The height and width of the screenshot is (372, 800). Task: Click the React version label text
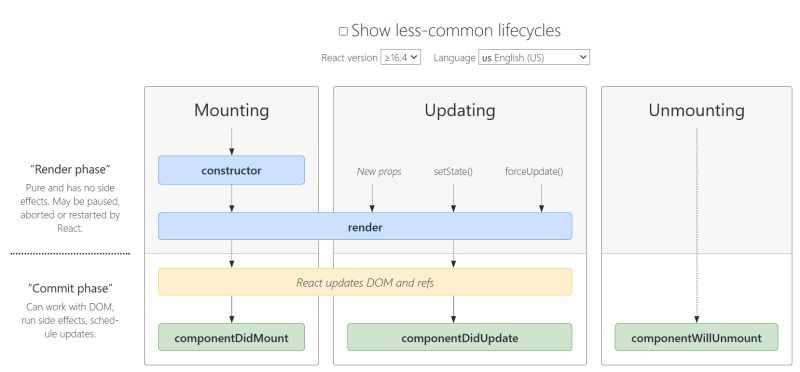coord(349,58)
